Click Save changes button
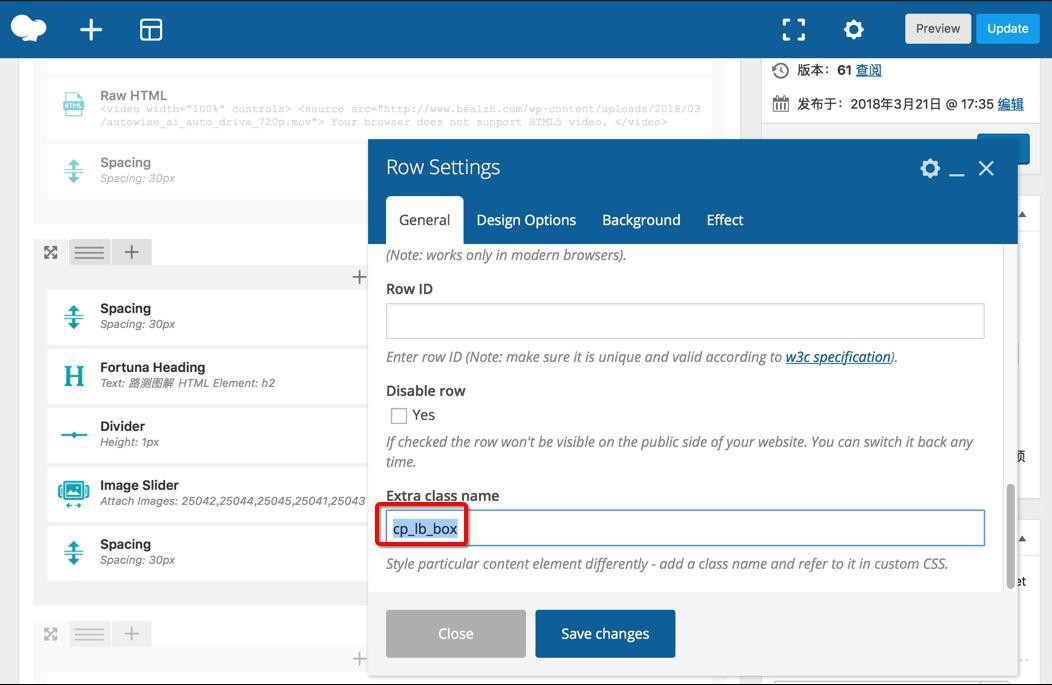The width and height of the screenshot is (1052, 685). [605, 633]
